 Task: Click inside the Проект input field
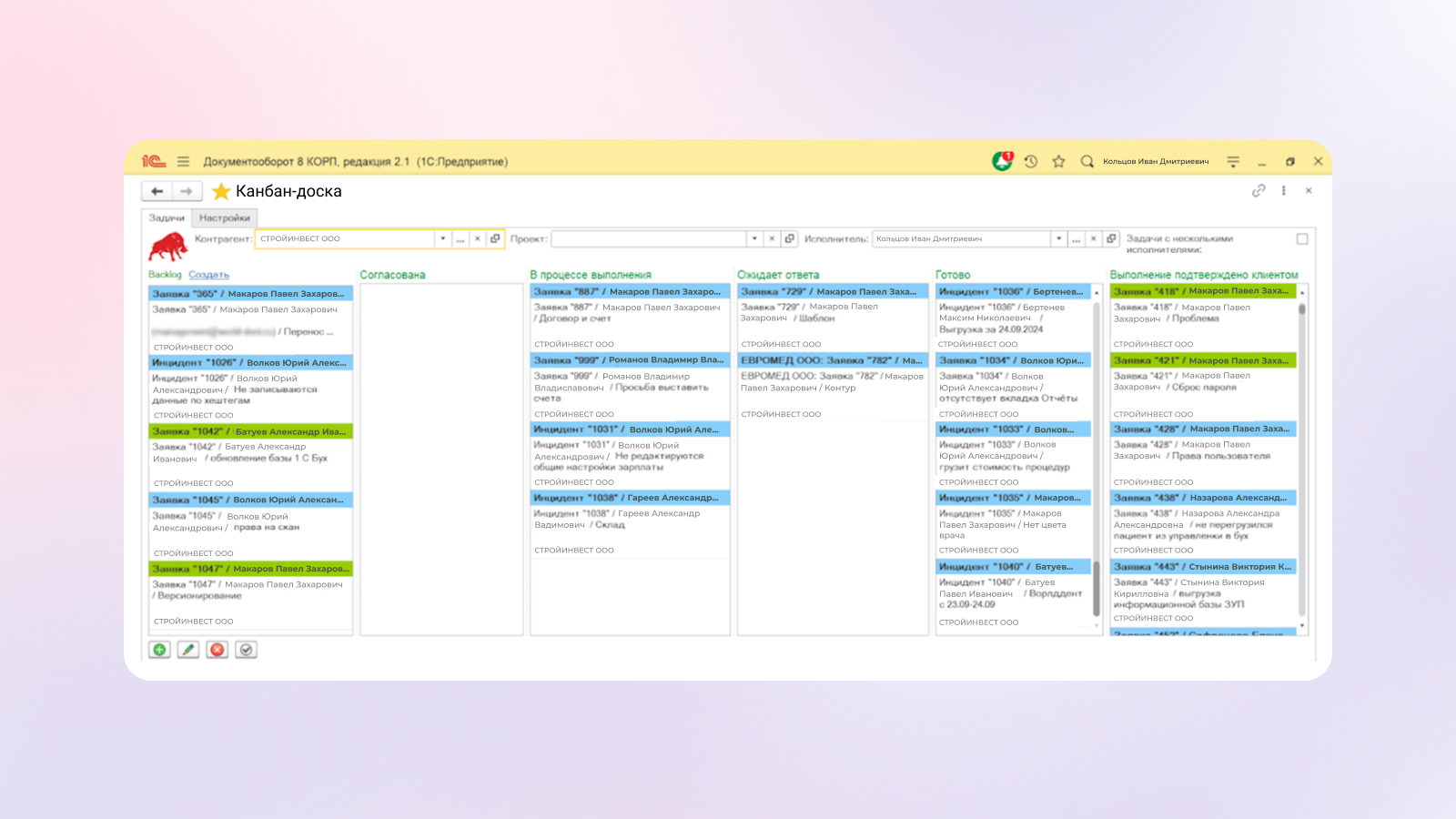click(x=648, y=238)
